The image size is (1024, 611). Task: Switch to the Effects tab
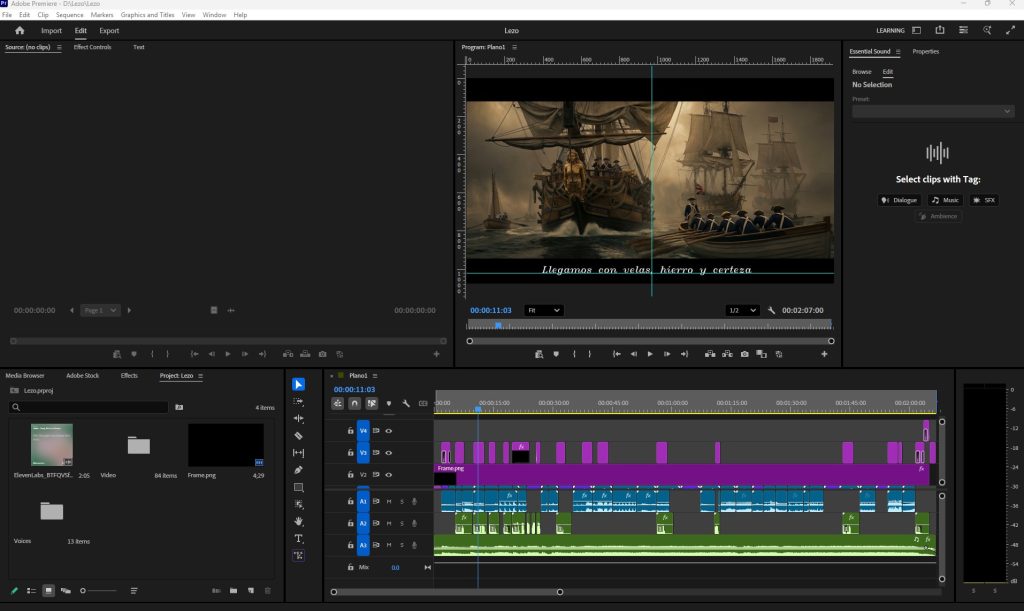129,376
